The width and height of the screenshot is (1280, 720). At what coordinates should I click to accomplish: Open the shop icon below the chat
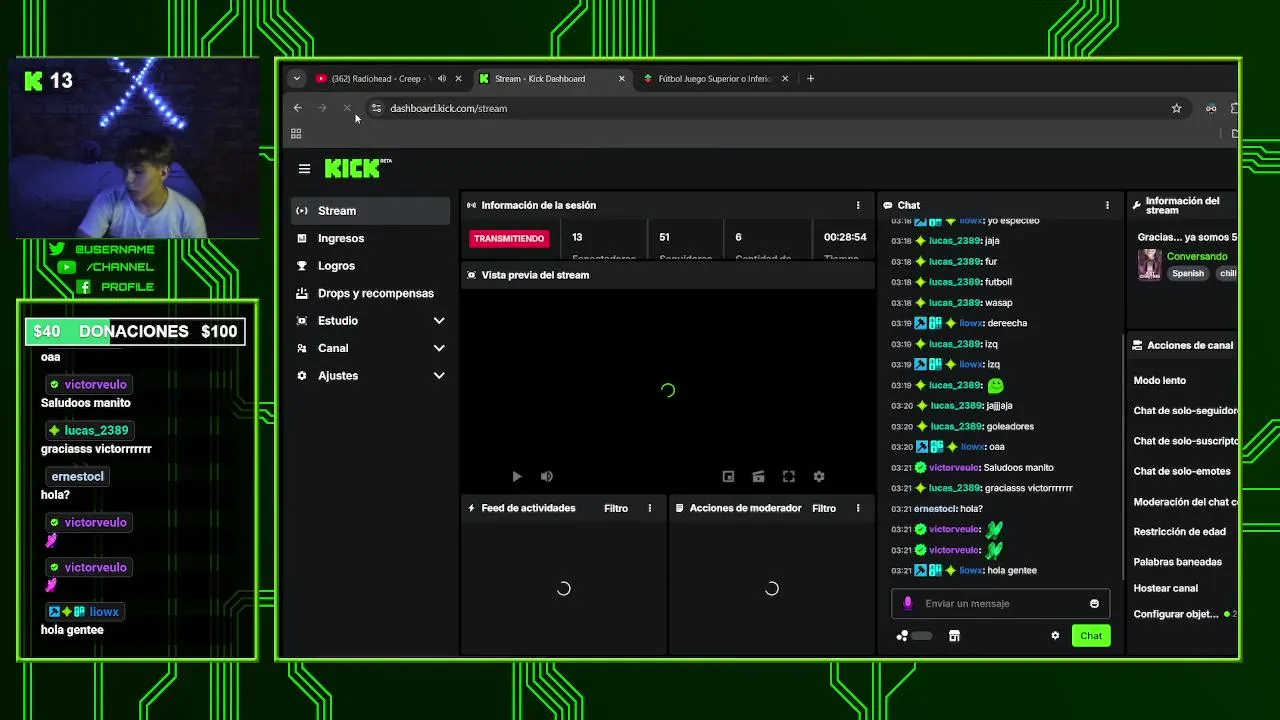[x=954, y=636]
